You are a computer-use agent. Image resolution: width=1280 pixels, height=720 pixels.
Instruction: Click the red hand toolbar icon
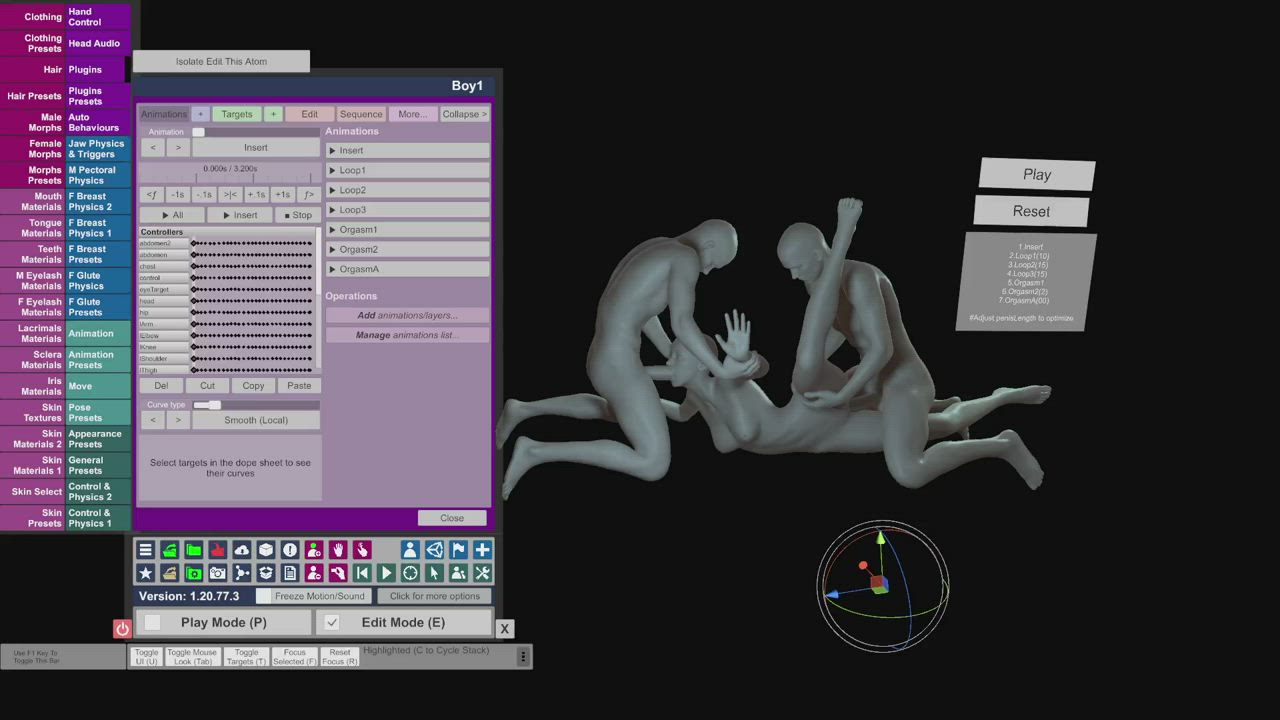pos(218,550)
